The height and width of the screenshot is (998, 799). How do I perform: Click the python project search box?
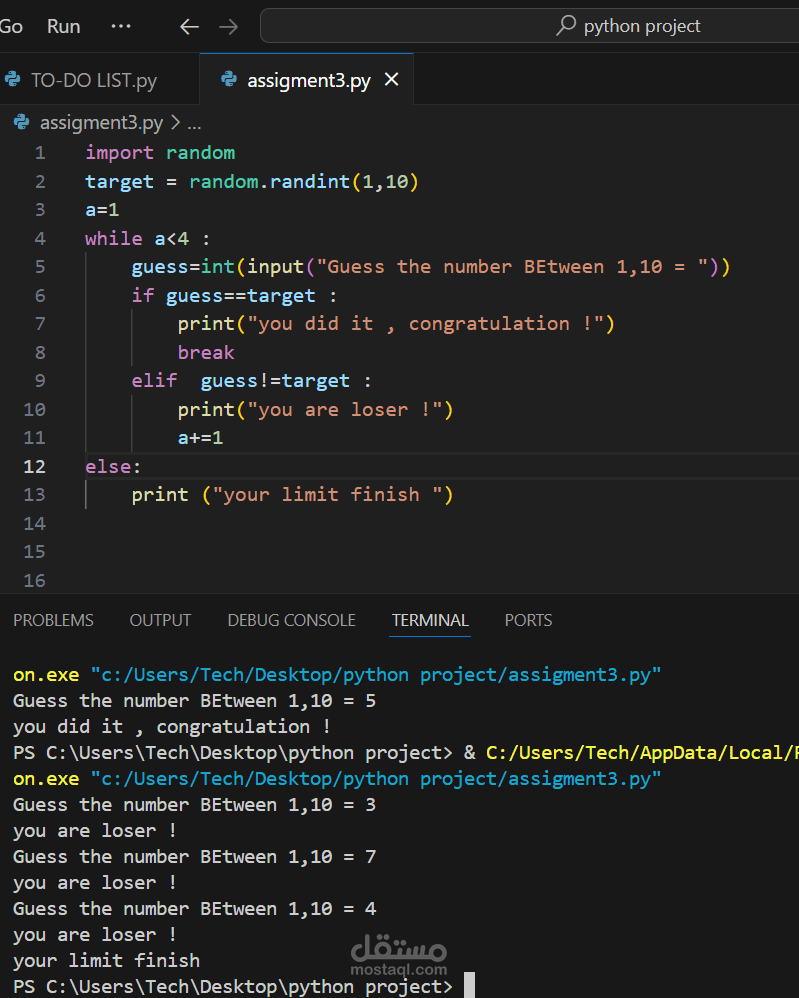point(530,26)
